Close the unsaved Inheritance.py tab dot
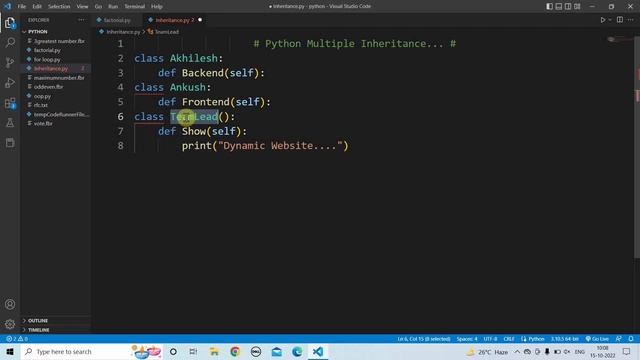The image size is (640, 360). click(200, 20)
